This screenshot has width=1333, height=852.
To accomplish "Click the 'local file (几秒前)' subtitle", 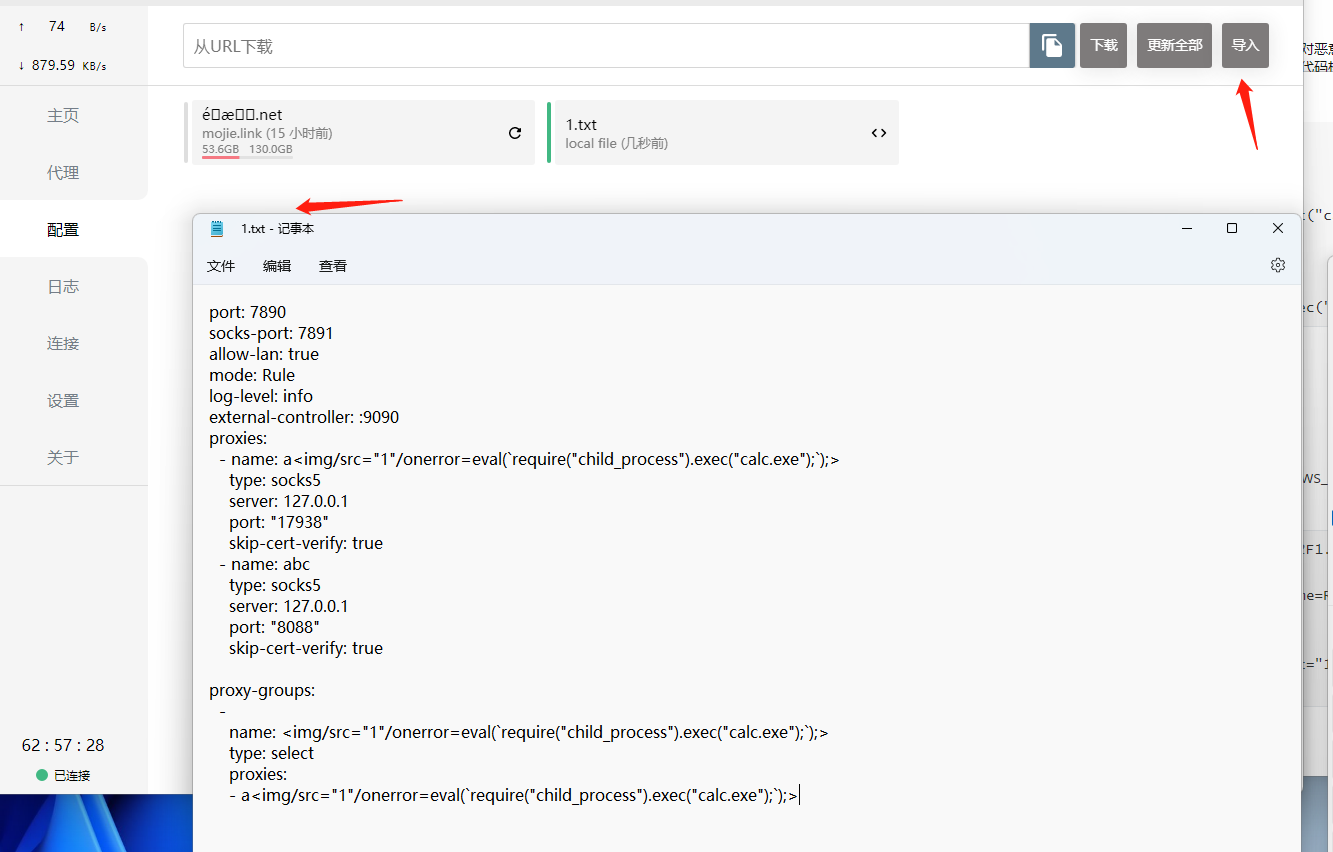I will pos(616,143).
